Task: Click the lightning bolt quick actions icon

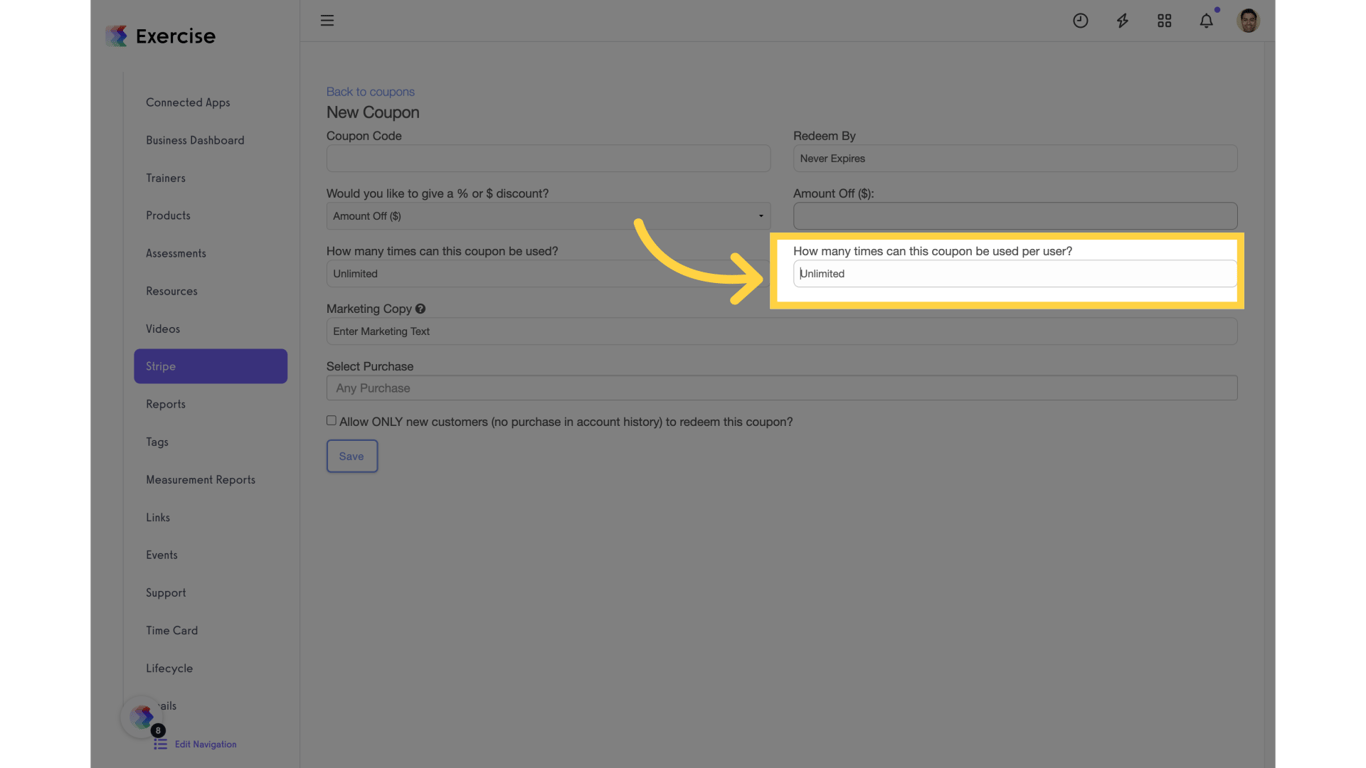Action: pyautogui.click(x=1122, y=20)
